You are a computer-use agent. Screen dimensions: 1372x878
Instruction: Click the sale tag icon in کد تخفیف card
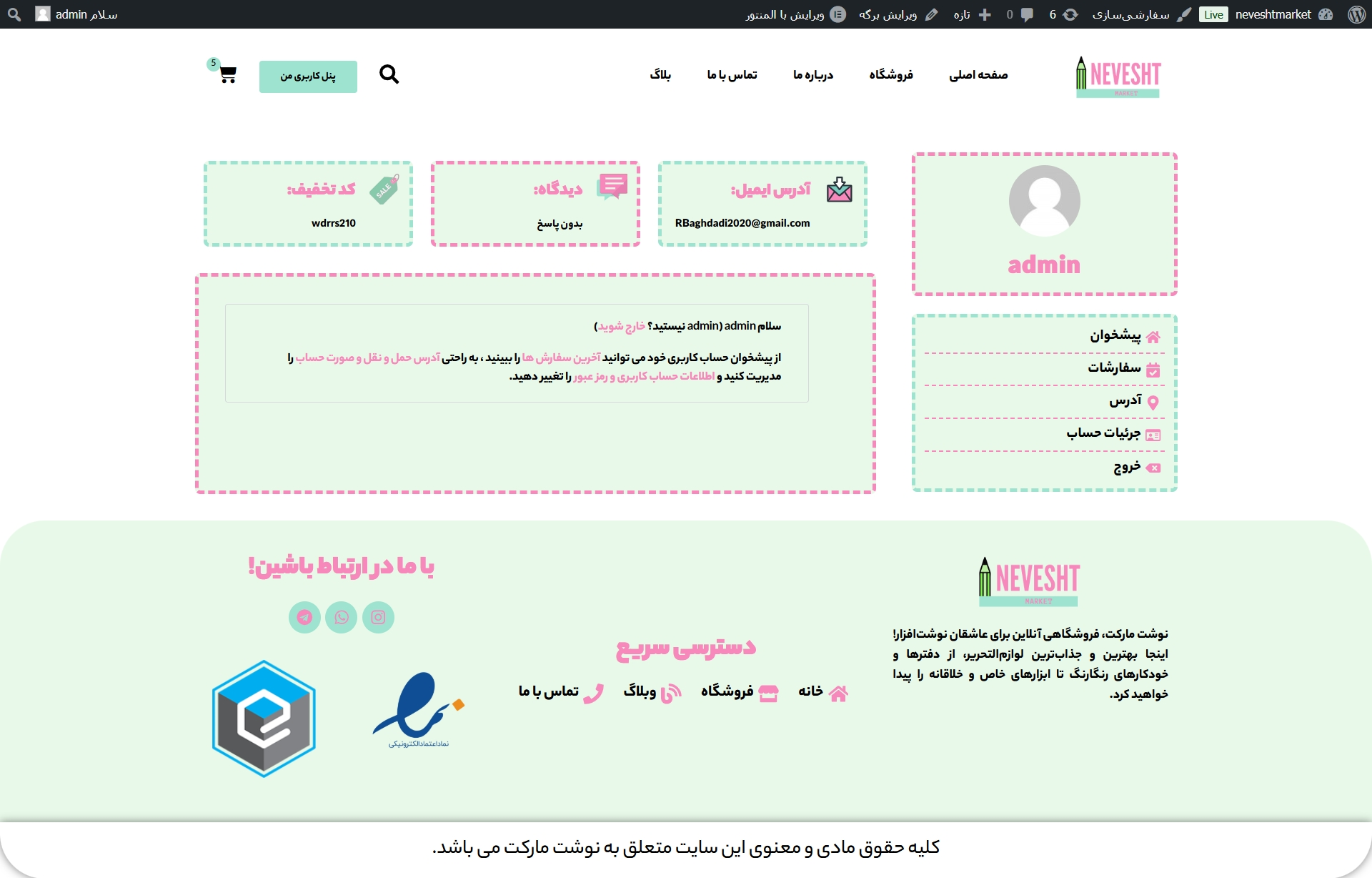[x=384, y=189]
